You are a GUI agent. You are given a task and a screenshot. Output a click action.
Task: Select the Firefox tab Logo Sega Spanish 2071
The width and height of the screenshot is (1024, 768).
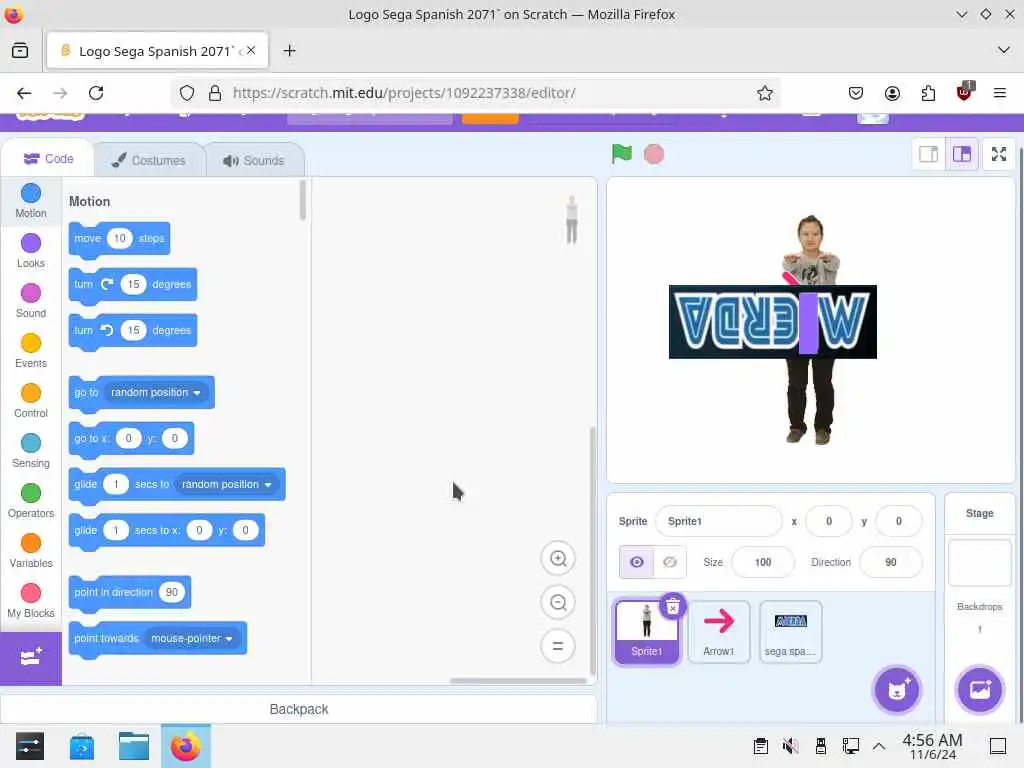pyautogui.click(x=157, y=51)
